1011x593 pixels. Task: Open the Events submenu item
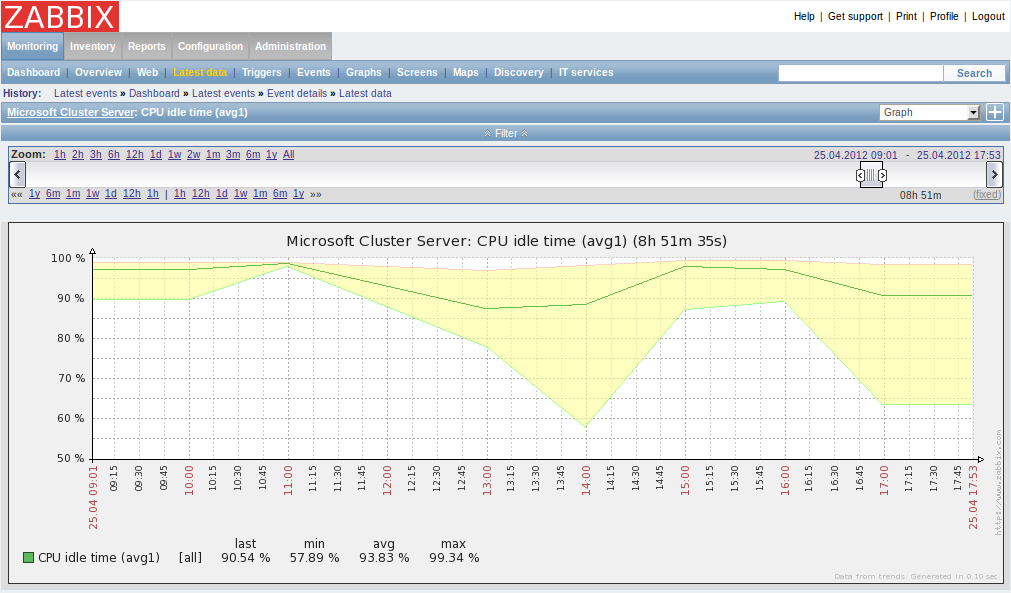coord(313,72)
